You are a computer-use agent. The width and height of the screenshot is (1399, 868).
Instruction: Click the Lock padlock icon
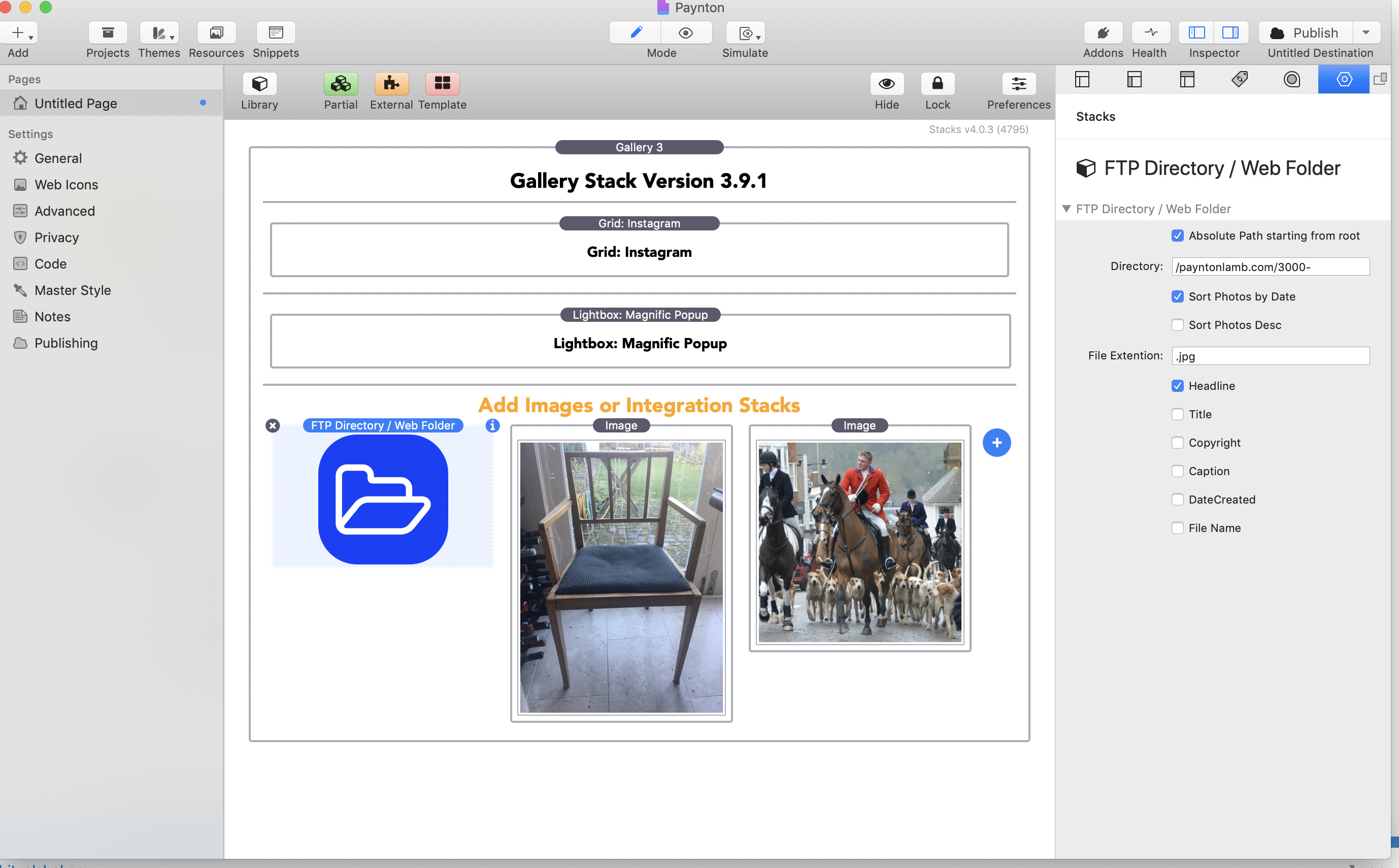click(937, 84)
